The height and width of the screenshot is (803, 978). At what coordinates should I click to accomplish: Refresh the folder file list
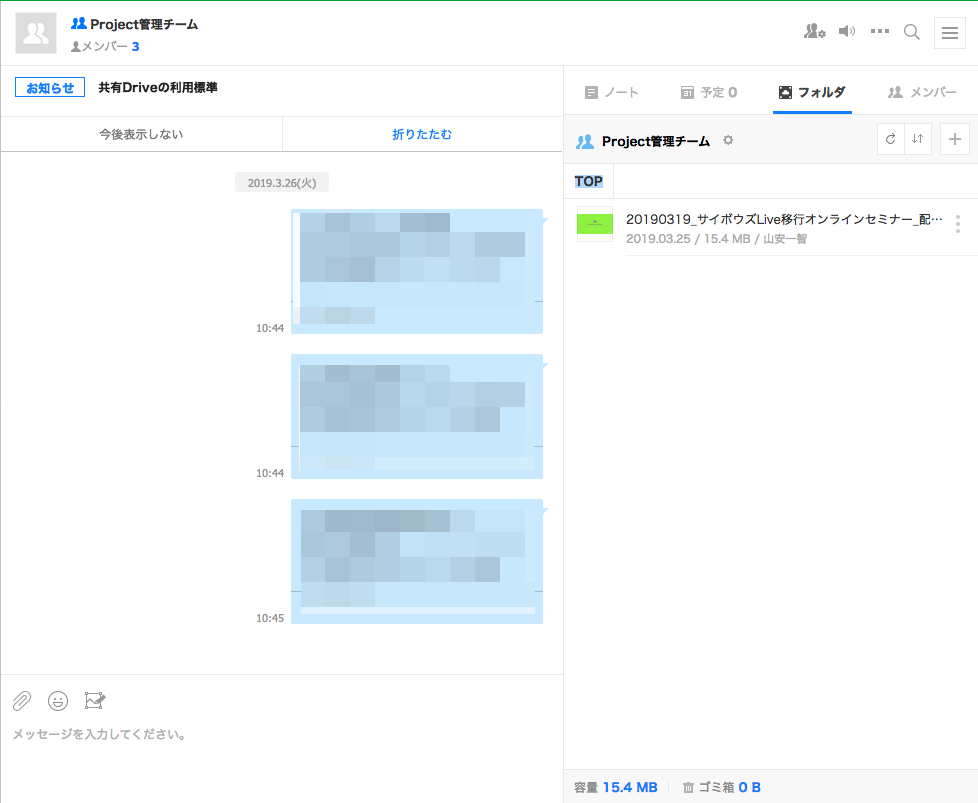click(x=890, y=140)
